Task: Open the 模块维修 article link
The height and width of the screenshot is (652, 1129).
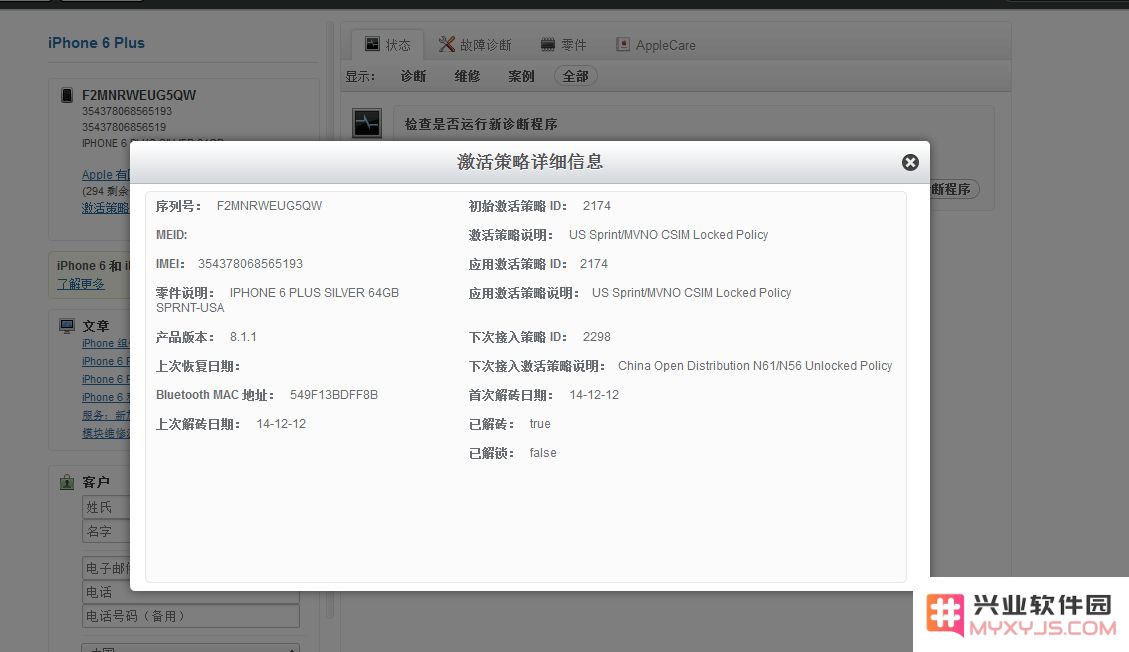Action: (105, 433)
